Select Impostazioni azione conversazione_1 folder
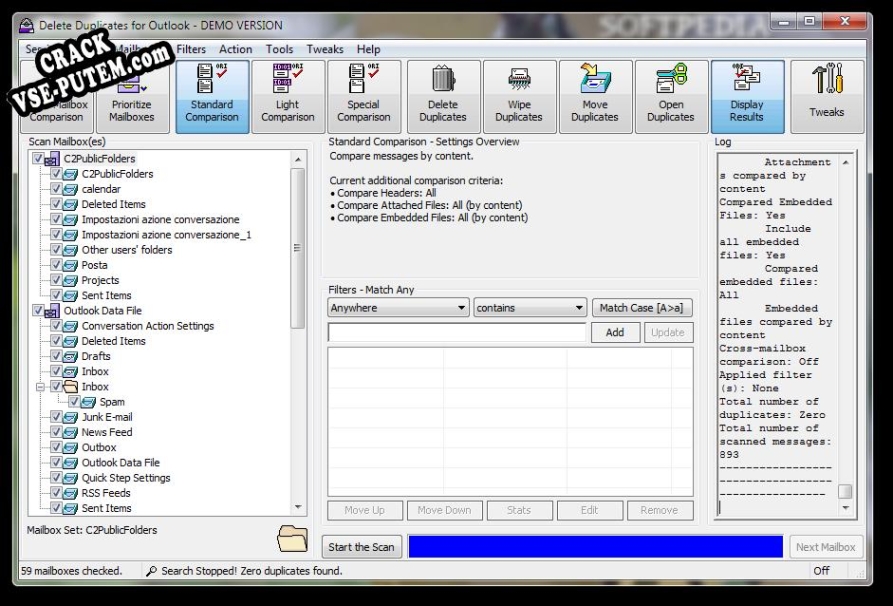Image resolution: width=893 pixels, height=606 pixels. (x=166, y=235)
